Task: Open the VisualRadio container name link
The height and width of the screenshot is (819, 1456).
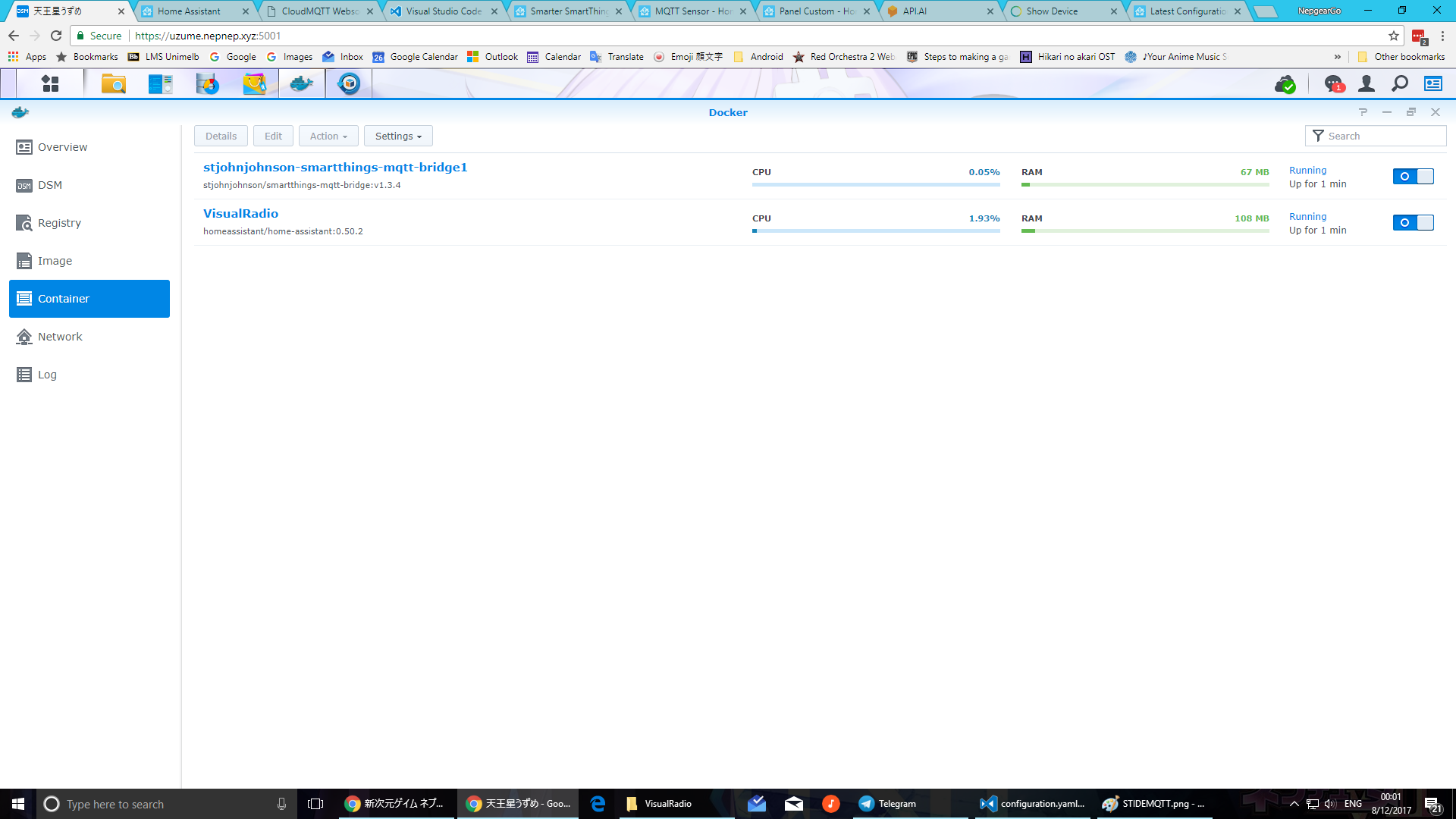Action: pyautogui.click(x=240, y=214)
